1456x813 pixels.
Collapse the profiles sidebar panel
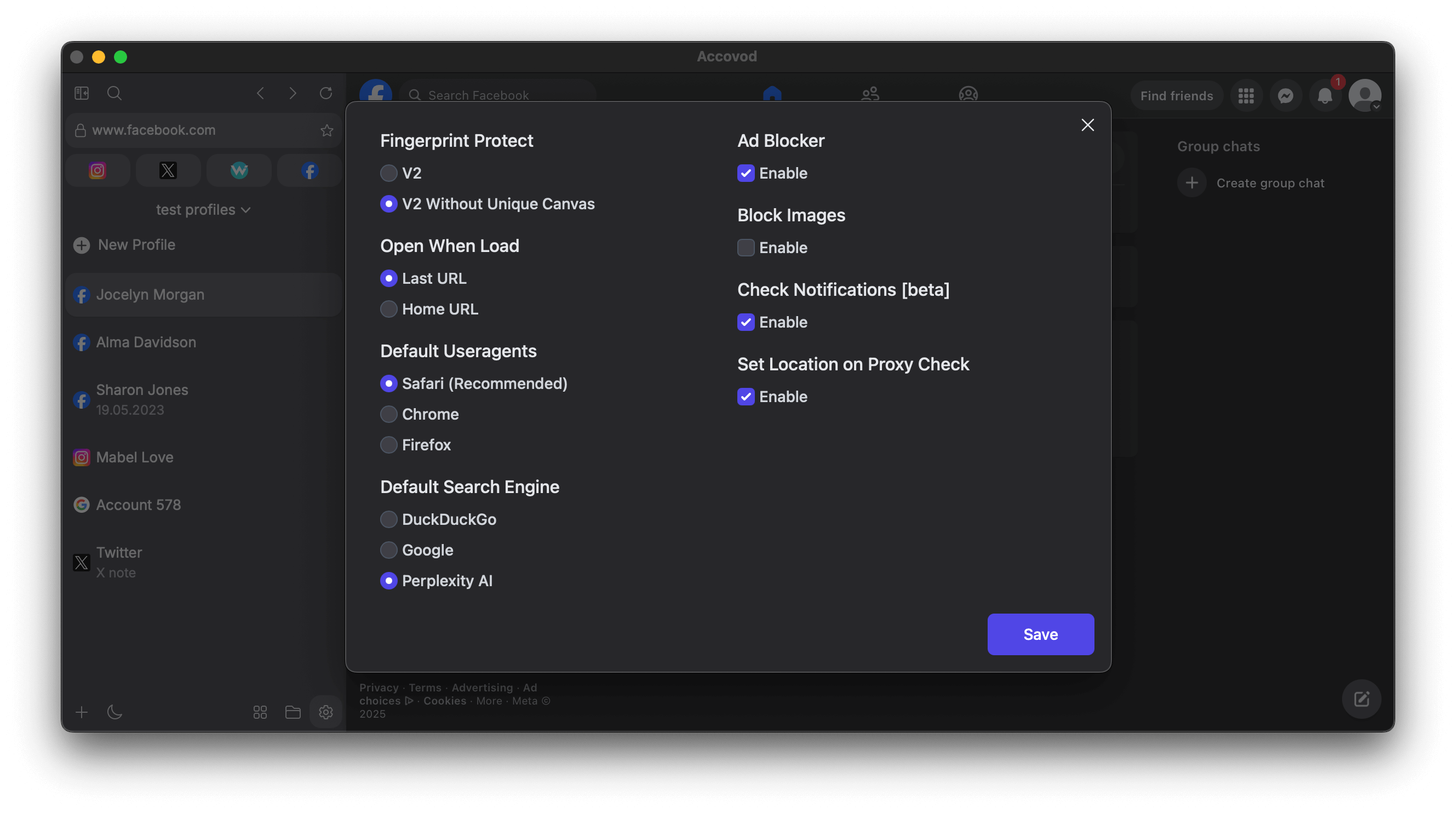82,93
